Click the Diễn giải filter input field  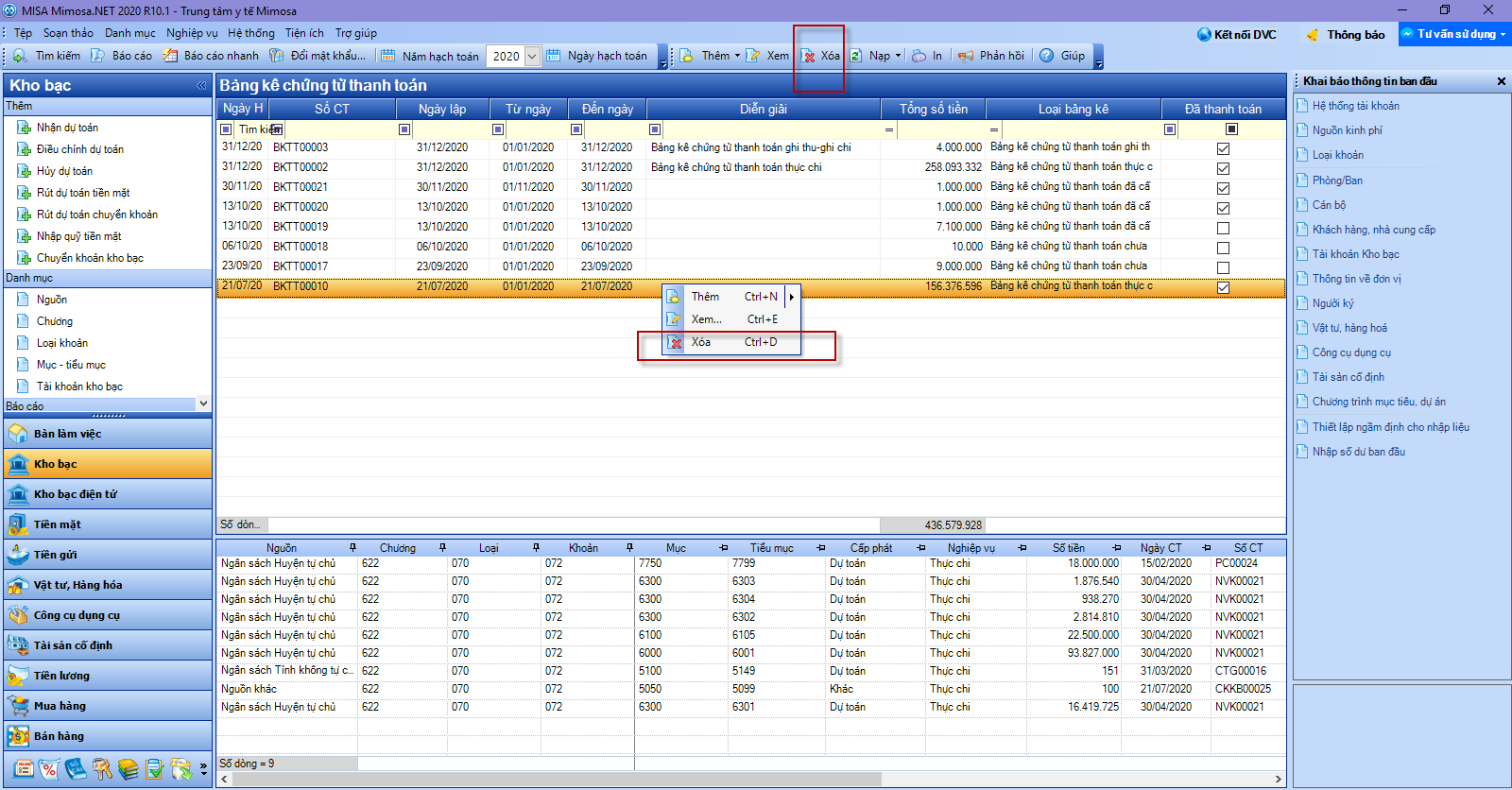pyautogui.click(x=771, y=129)
